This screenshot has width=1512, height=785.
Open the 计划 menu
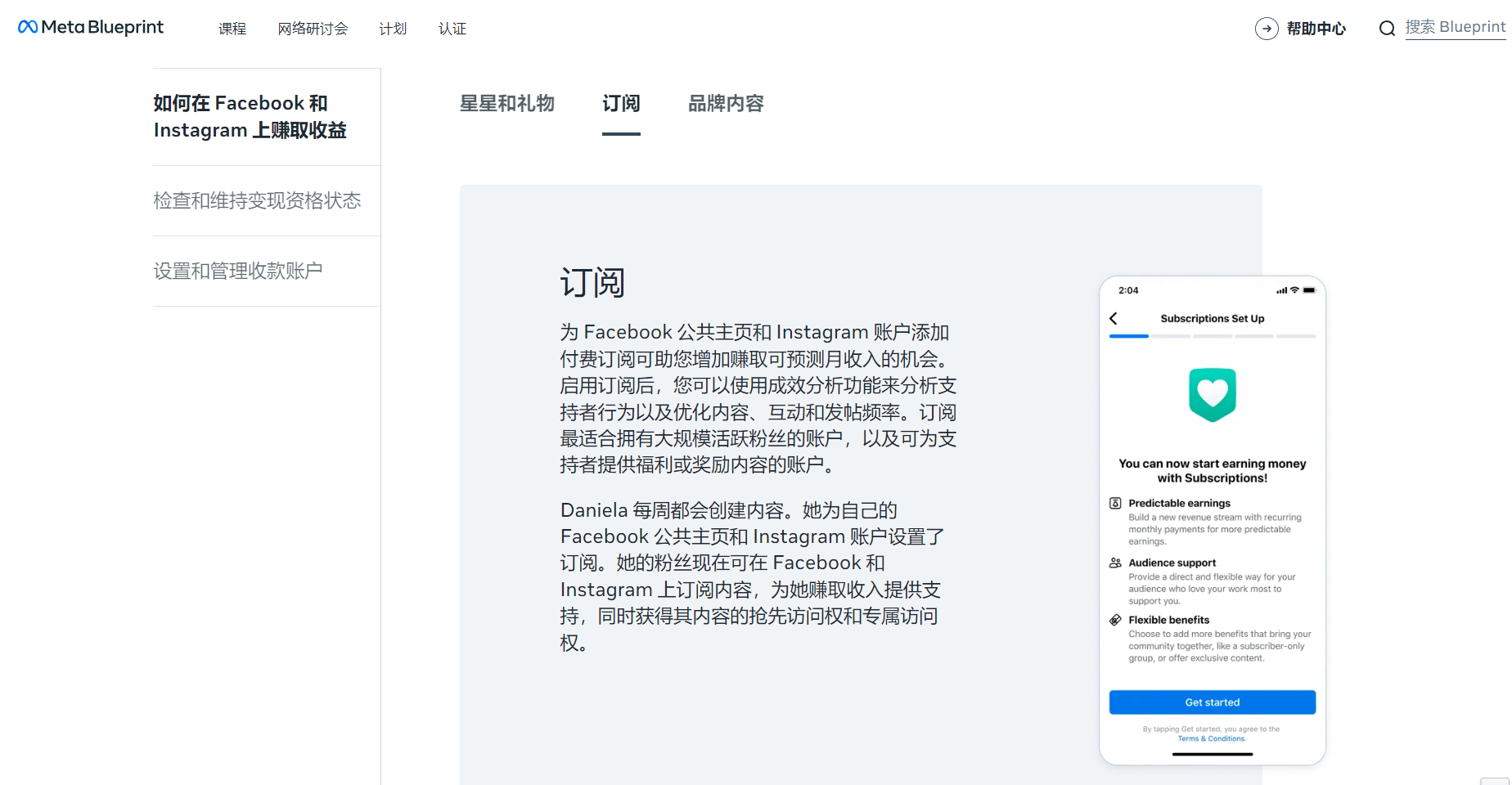[392, 28]
